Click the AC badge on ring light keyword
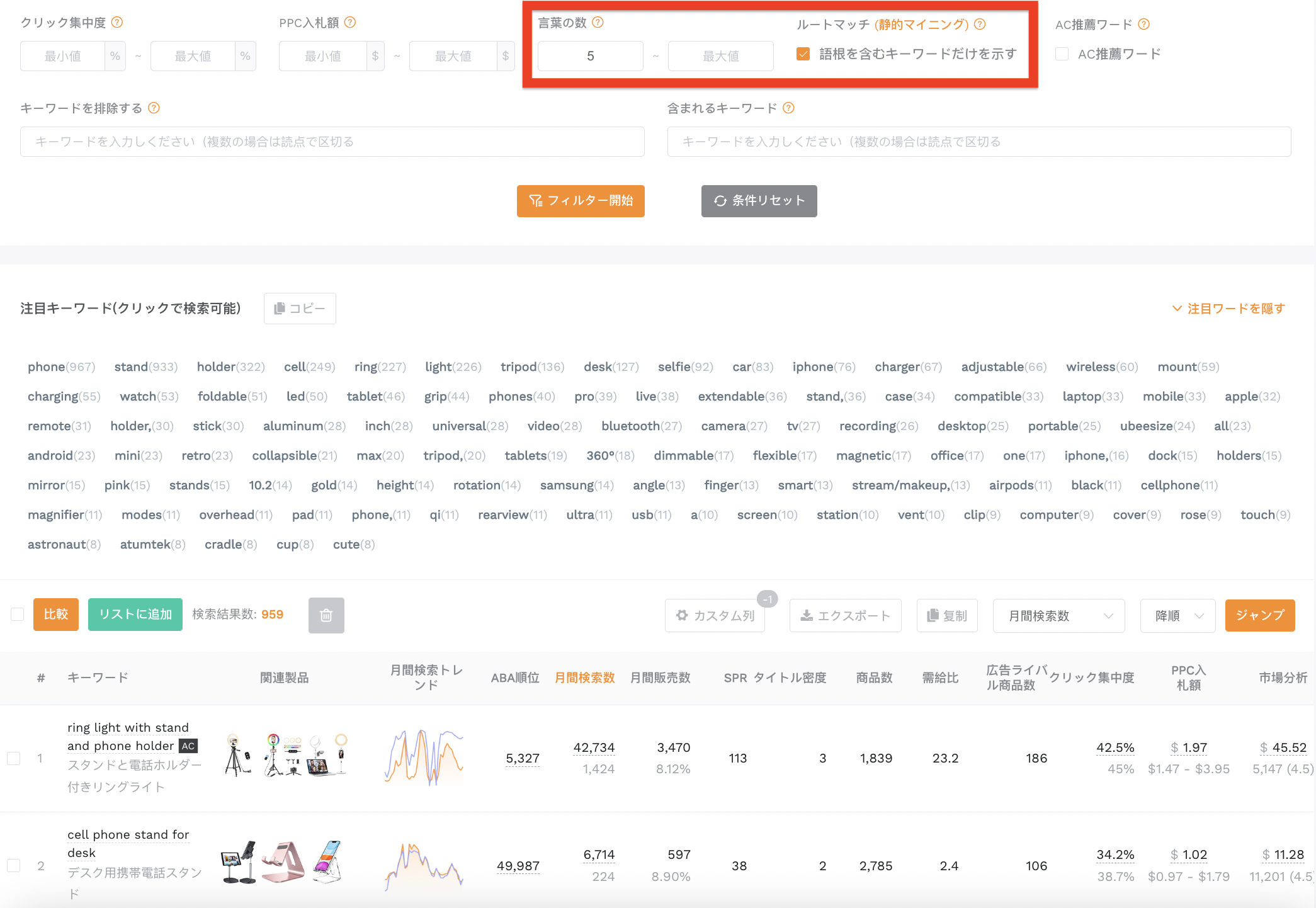The width and height of the screenshot is (1316, 908). click(x=188, y=746)
